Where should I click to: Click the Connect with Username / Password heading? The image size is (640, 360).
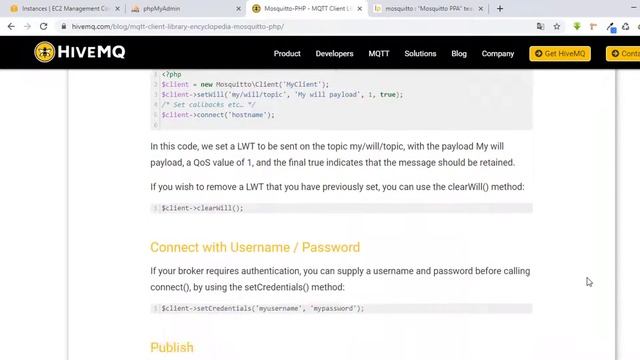pos(255,247)
